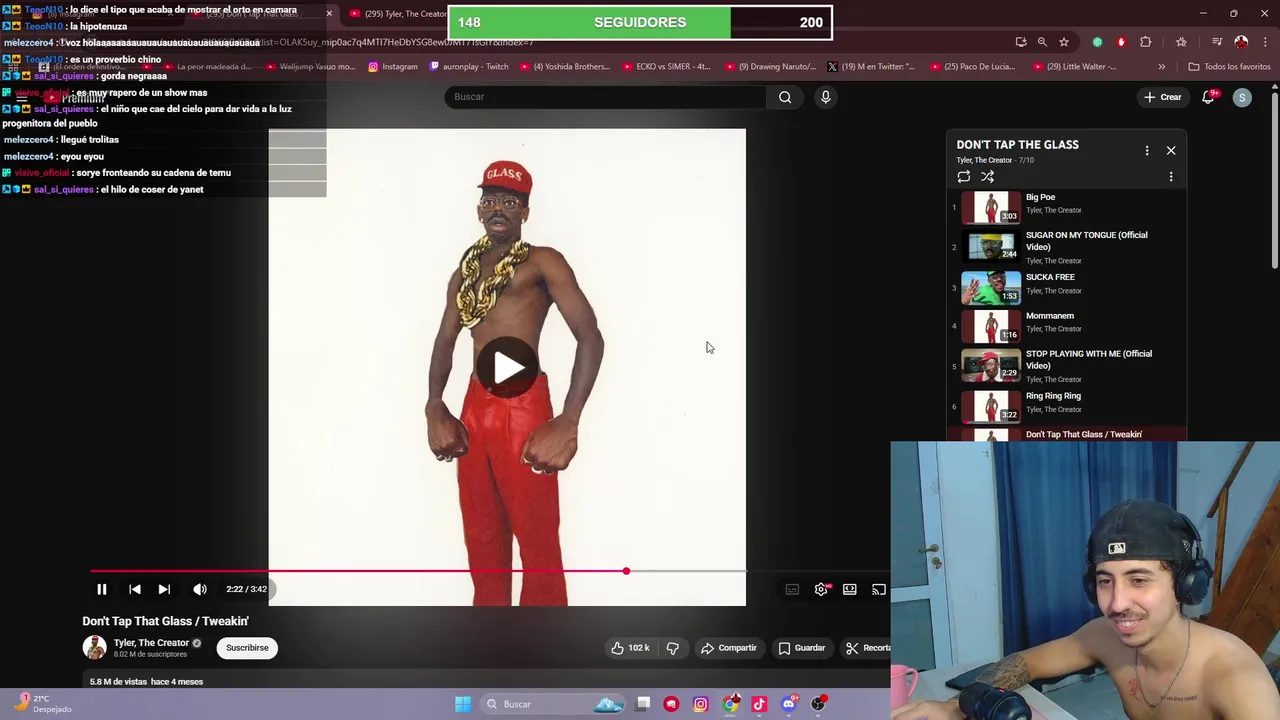Image resolution: width=1280 pixels, height=720 pixels.
Task: Open the M en Twitter bookmark
Action: point(870,67)
